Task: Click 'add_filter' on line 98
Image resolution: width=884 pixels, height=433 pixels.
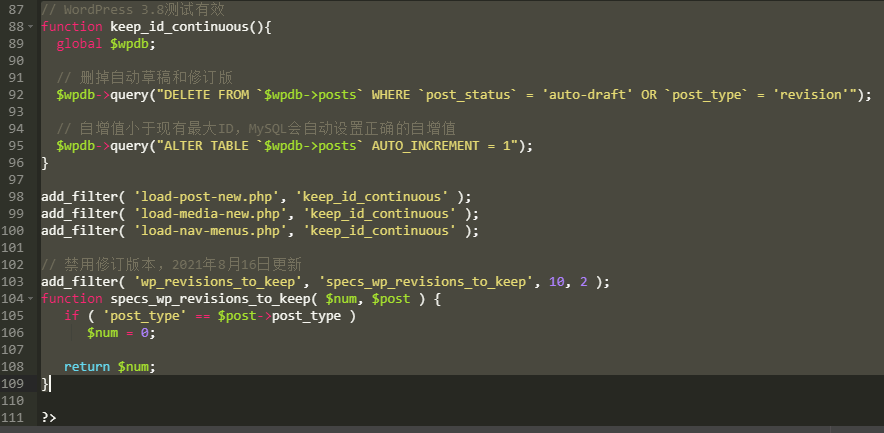Action: point(79,197)
